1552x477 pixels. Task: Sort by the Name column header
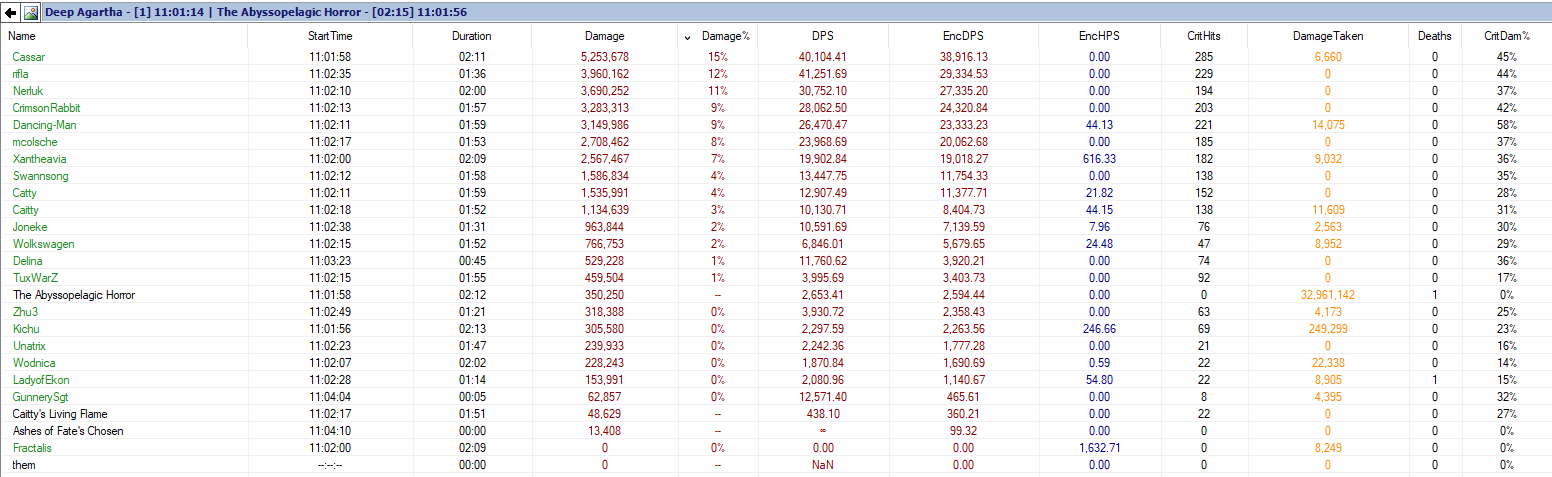(124, 36)
